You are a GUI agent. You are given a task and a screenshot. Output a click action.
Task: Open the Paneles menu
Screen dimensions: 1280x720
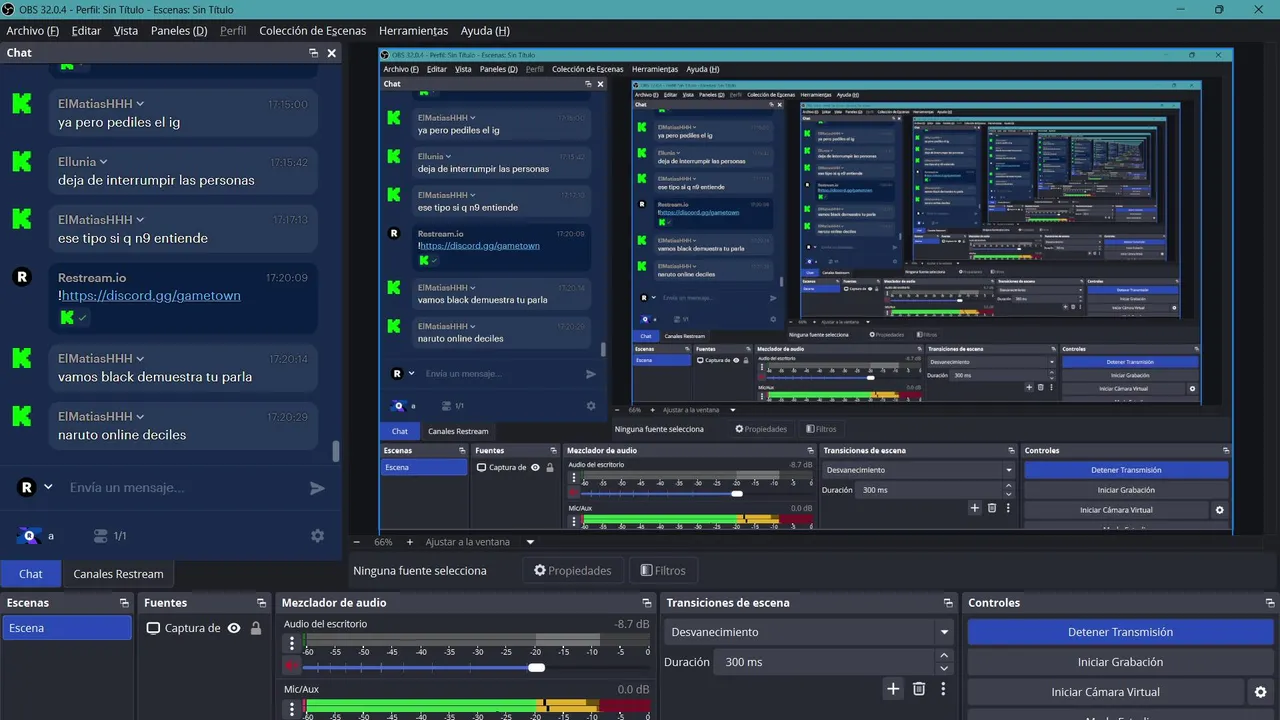(x=179, y=31)
